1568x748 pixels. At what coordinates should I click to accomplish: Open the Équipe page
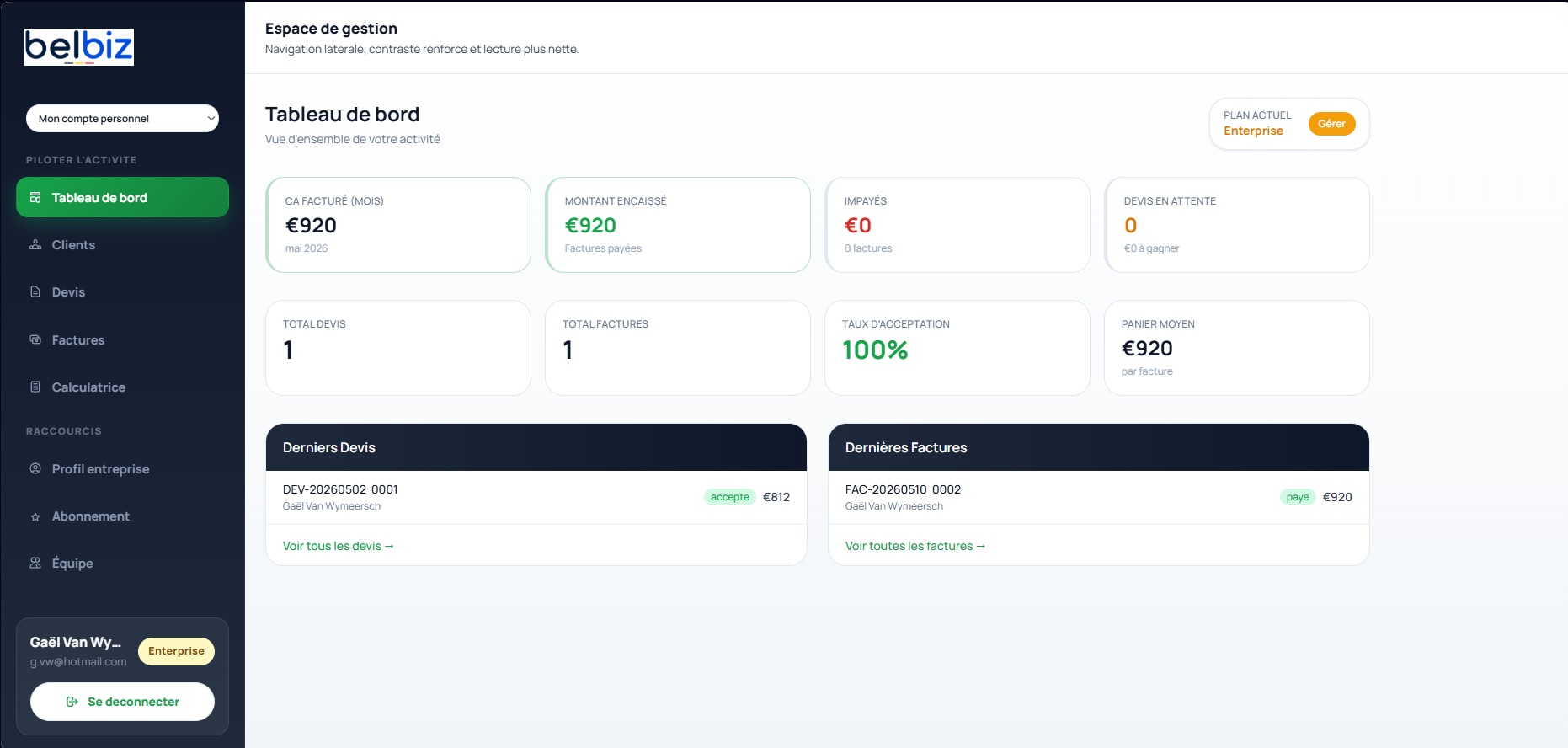122,564
